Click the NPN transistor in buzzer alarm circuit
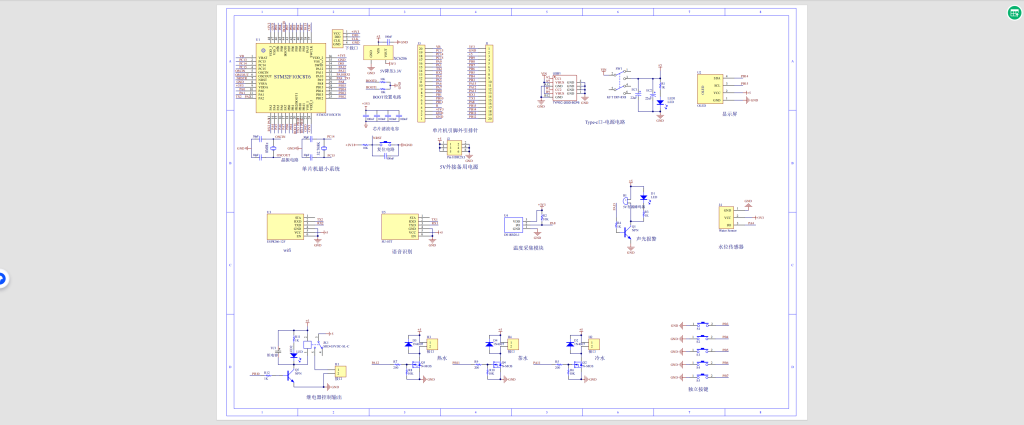The width and height of the screenshot is (1024, 425). 627,230
